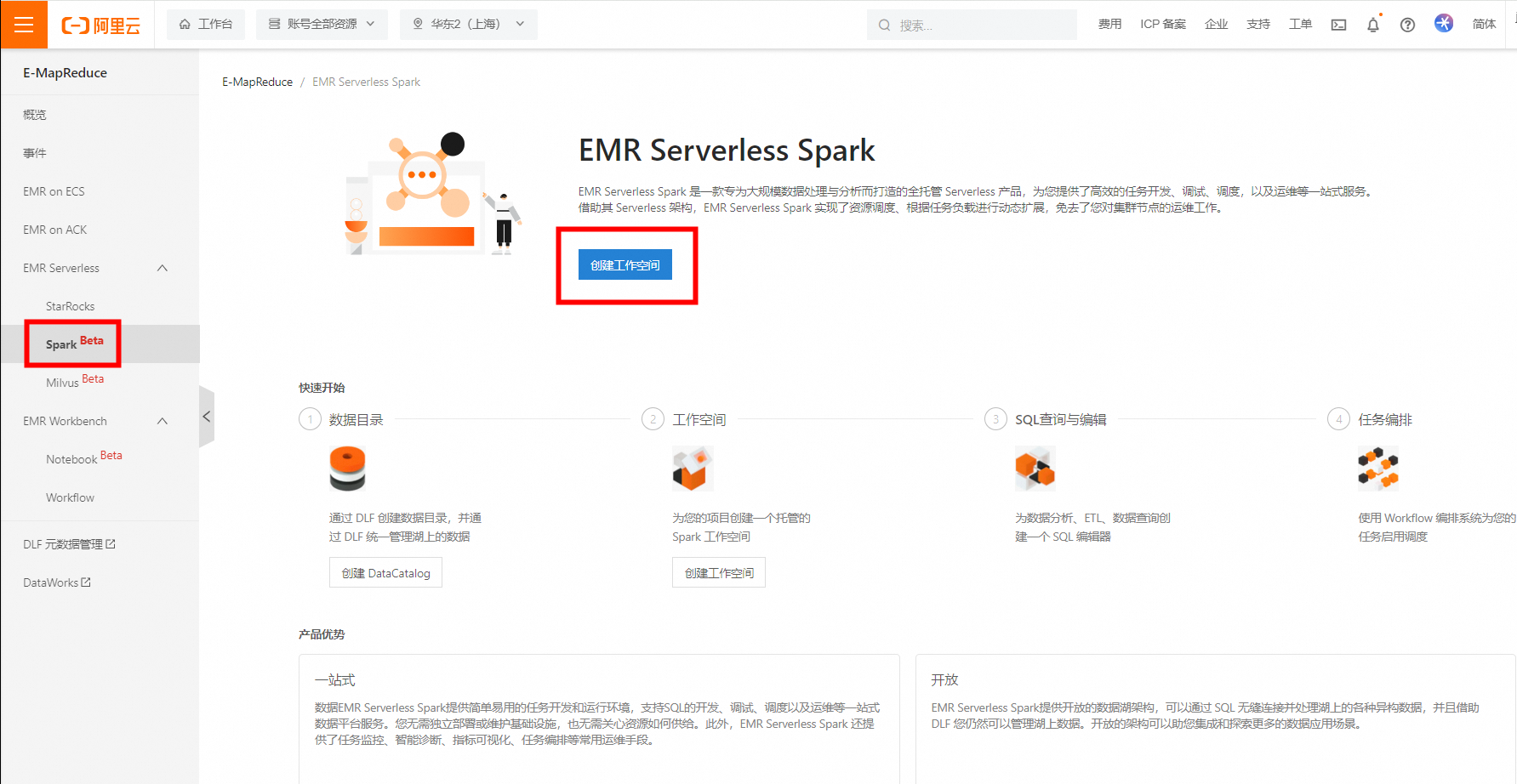Open the Cloud Shell terminal icon
The height and width of the screenshot is (784, 1517).
(1338, 24)
